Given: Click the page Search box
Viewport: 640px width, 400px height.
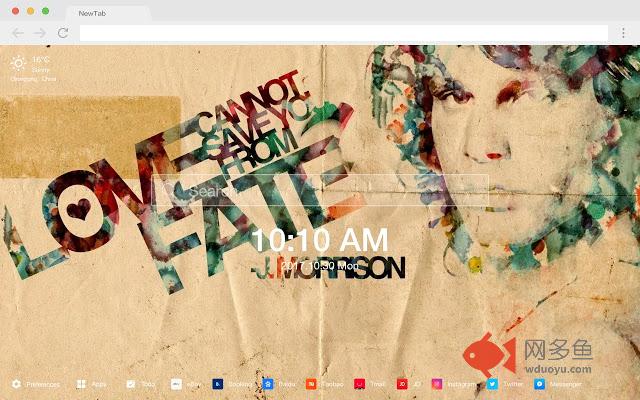Looking at the screenshot, I should coord(320,191).
